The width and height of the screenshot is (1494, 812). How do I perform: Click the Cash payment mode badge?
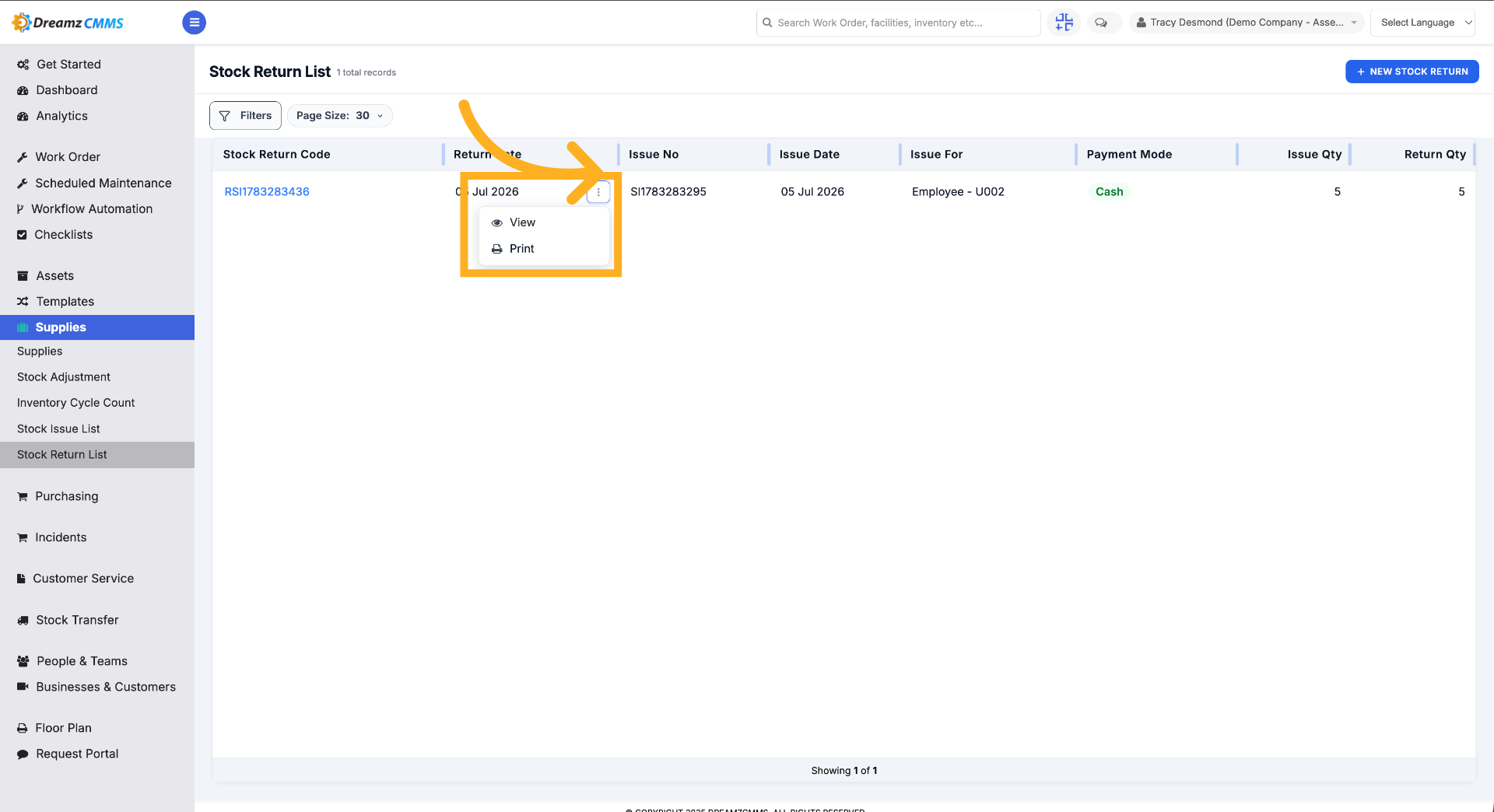(1109, 191)
